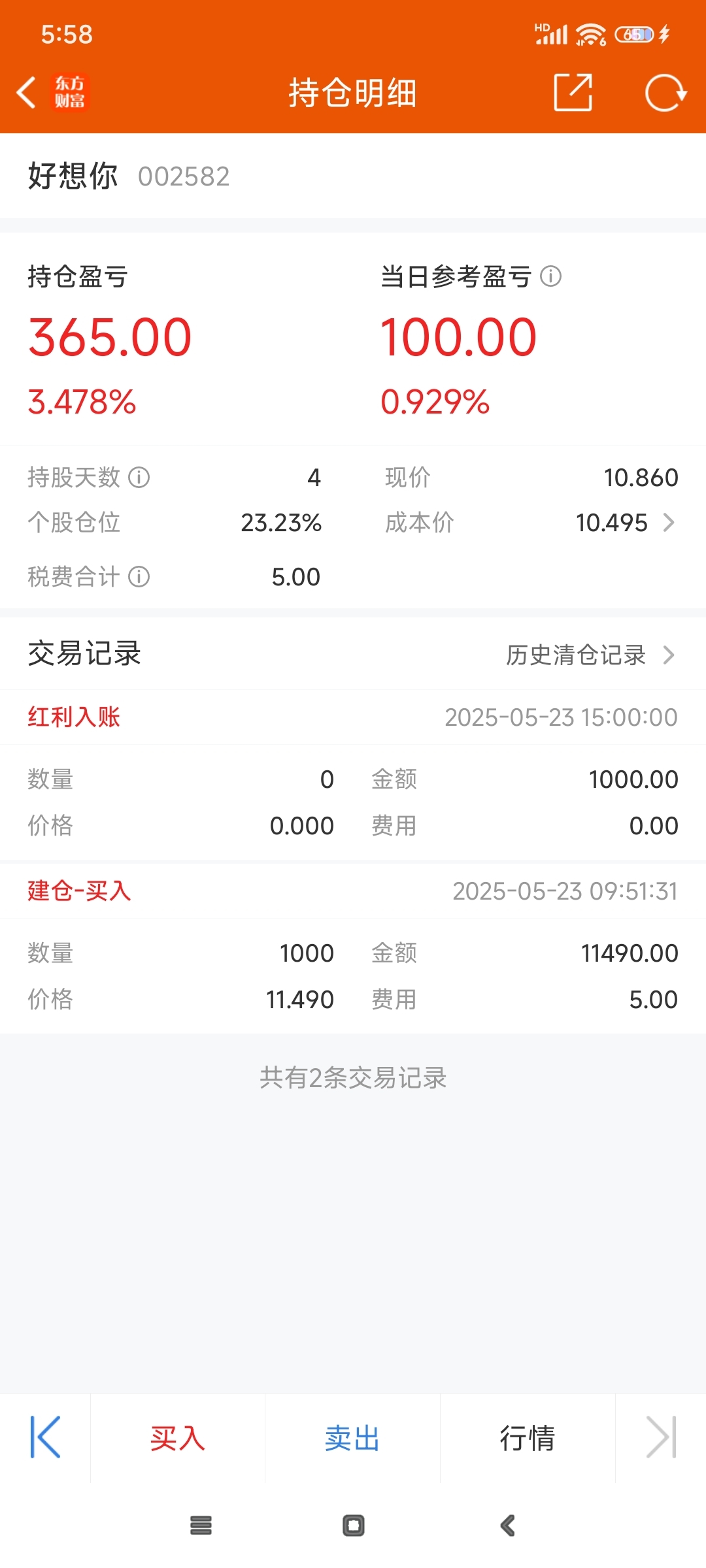
Task: Select the 红利入账 record entry
Action: coord(353,776)
